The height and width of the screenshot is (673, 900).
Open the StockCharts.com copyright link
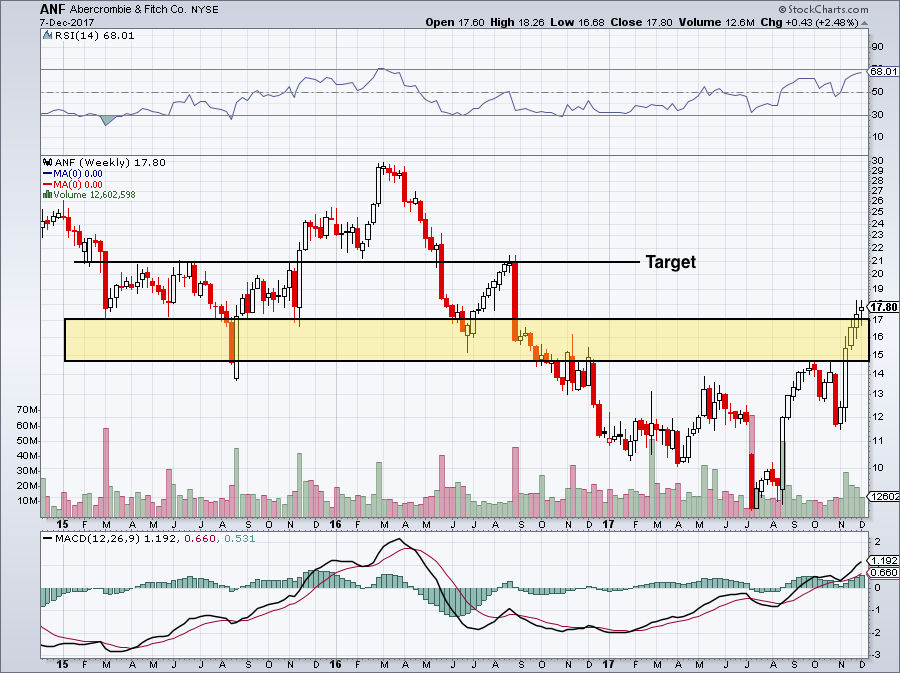(823, 9)
